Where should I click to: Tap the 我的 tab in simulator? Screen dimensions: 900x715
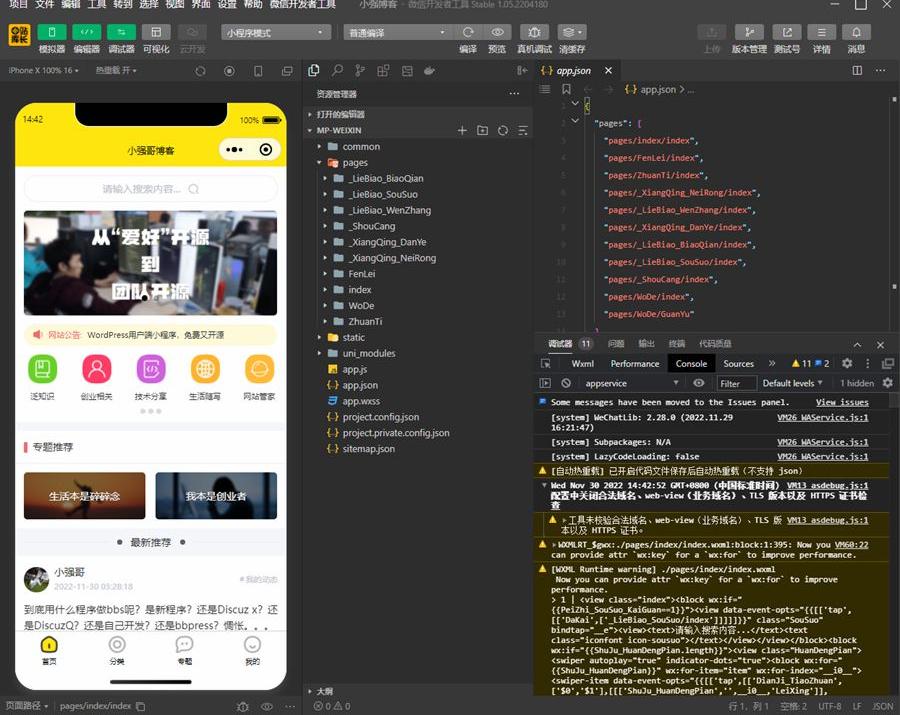[253, 651]
